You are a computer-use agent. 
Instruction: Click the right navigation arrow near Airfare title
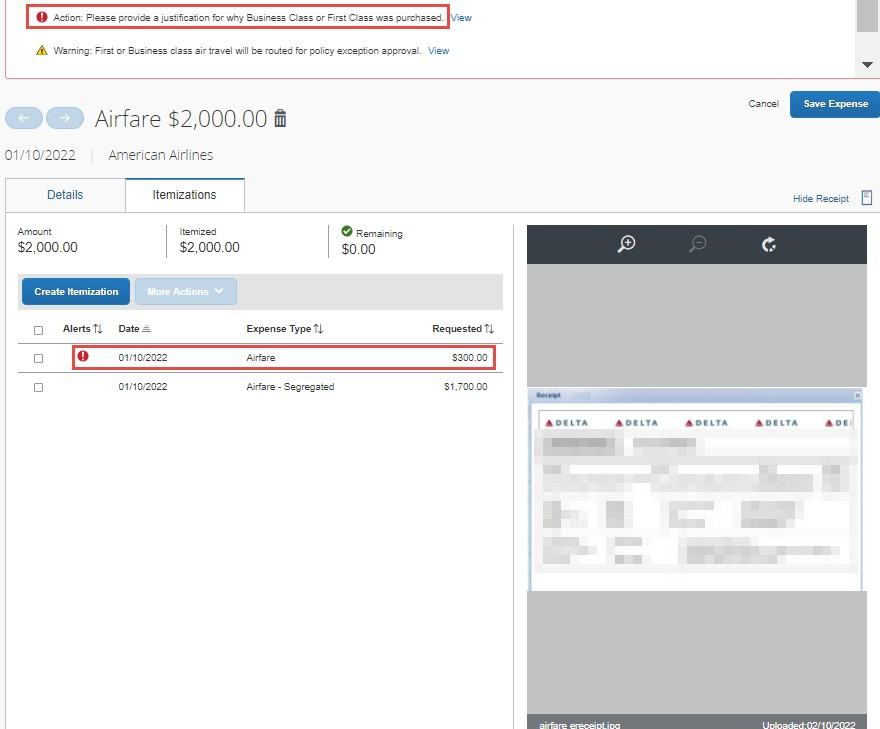pos(65,118)
